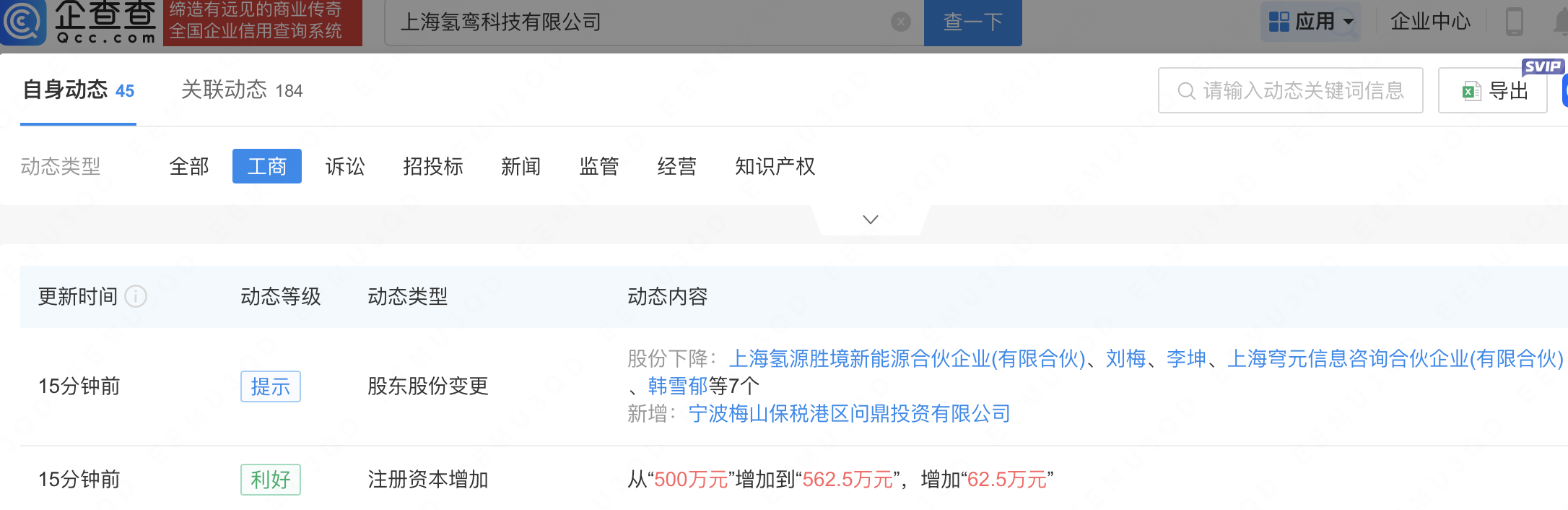Click the info icon beside 更新时间
Viewport: 1568px width, 510px height.
(x=136, y=296)
